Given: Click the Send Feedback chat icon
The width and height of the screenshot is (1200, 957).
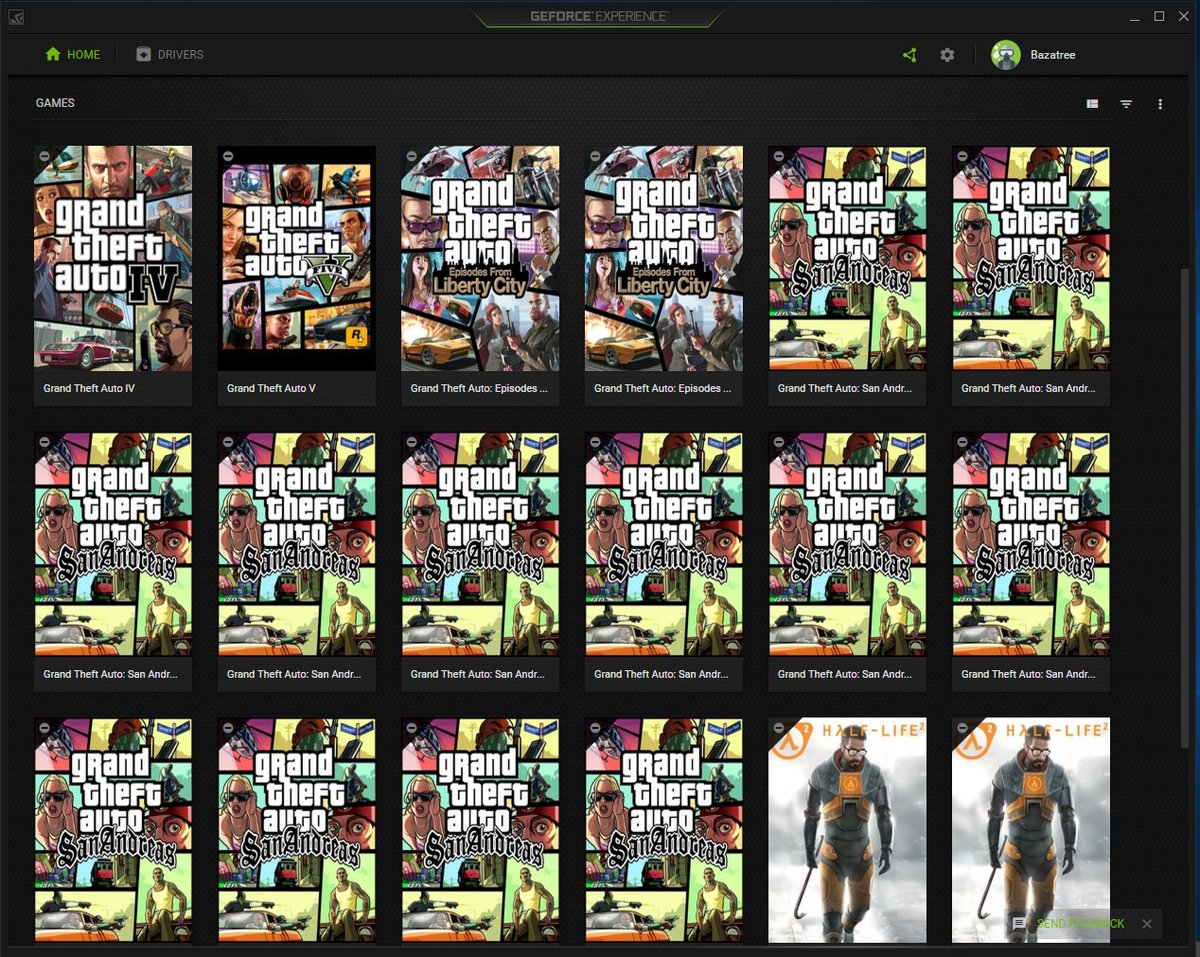Looking at the screenshot, I should [x=1019, y=924].
